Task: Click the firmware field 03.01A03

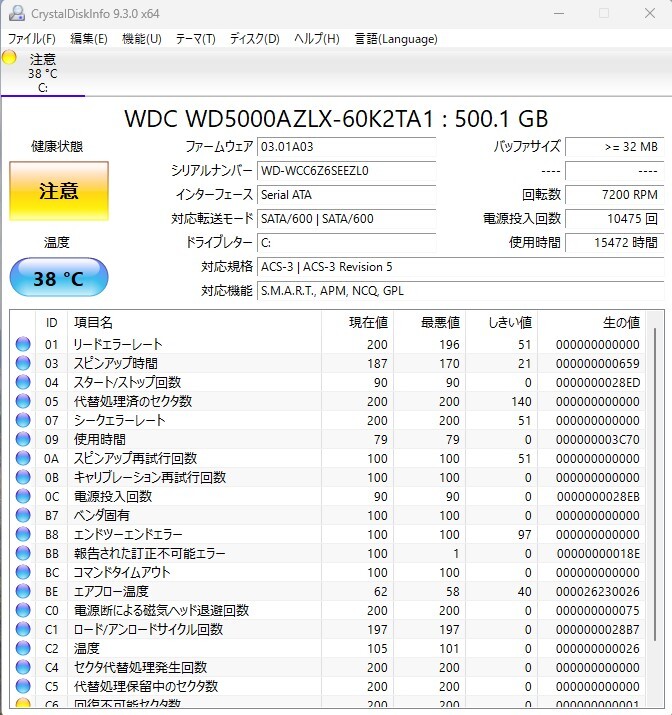Action: (x=346, y=147)
